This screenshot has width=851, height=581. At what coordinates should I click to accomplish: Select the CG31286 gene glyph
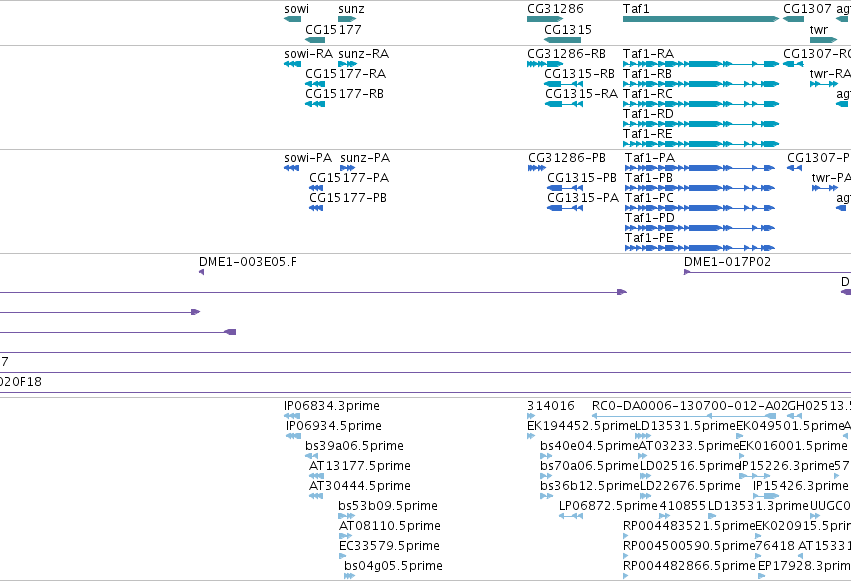[x=545, y=19]
